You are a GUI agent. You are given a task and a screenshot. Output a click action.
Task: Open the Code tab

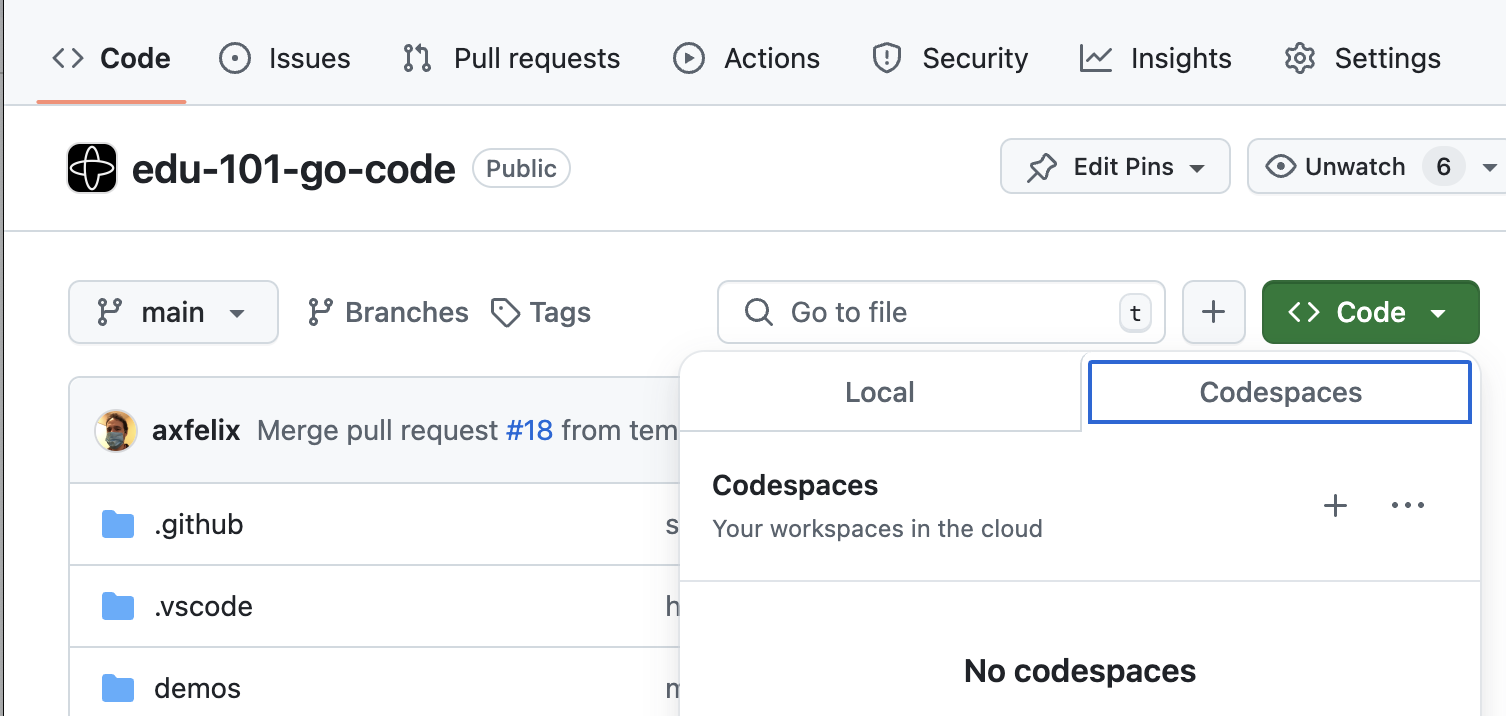pos(111,59)
